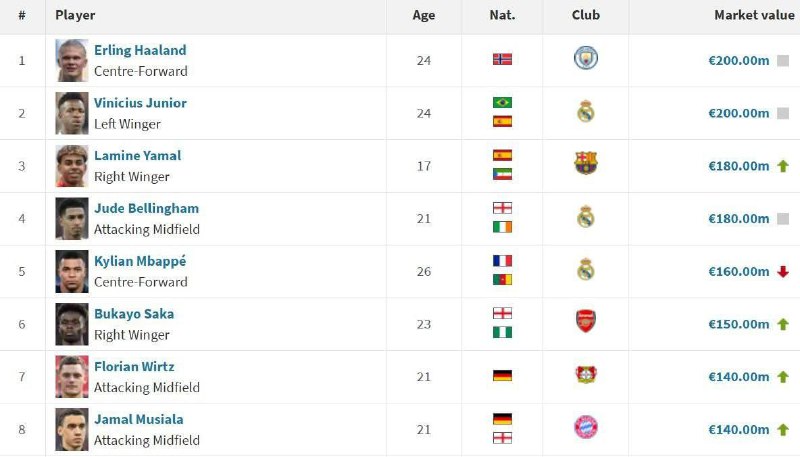Click Vinicius Junior's portrait thumbnail
The image size is (800, 457).
coord(72,113)
